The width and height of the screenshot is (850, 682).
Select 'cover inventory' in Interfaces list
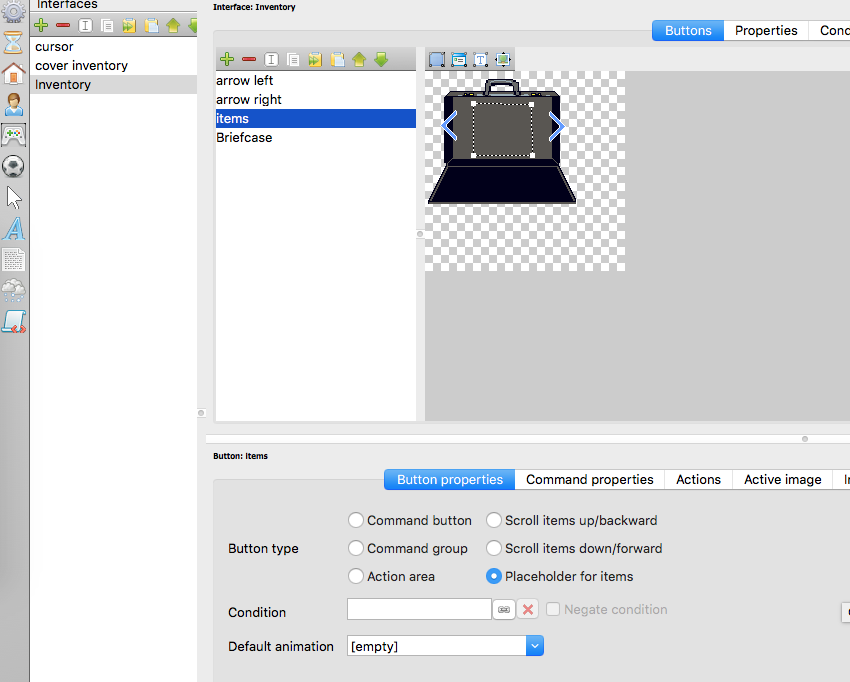[113, 66]
